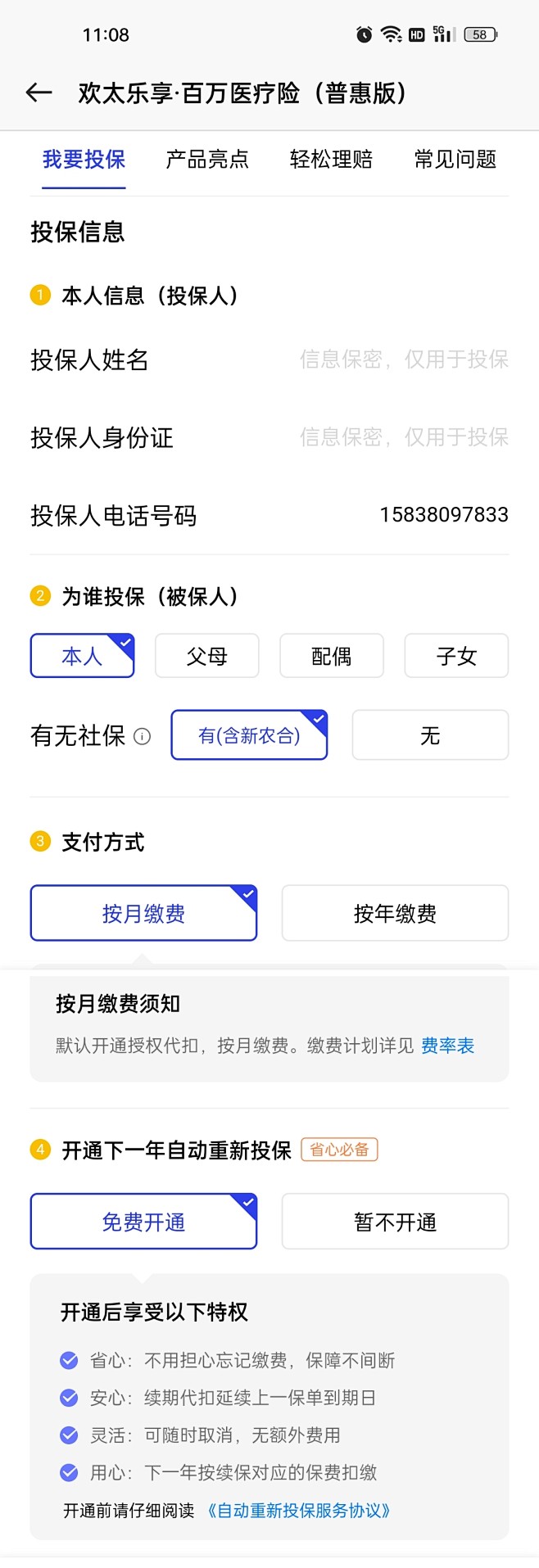Select 配偶 as the insured person
This screenshot has width=539, height=1568.
[331, 656]
